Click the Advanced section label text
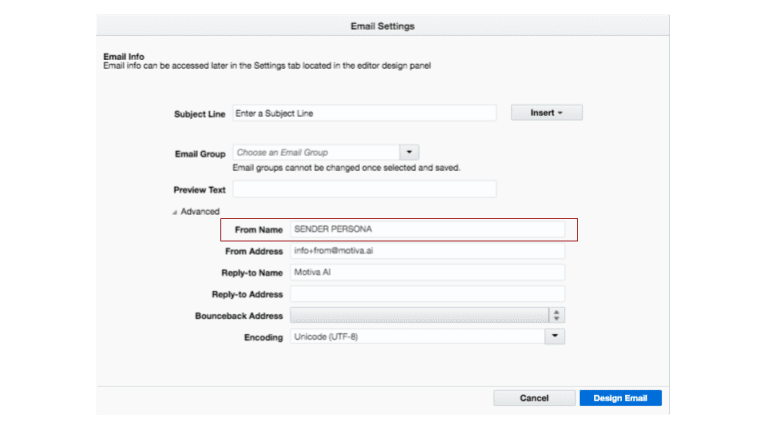The image size is (768, 430). [200, 212]
